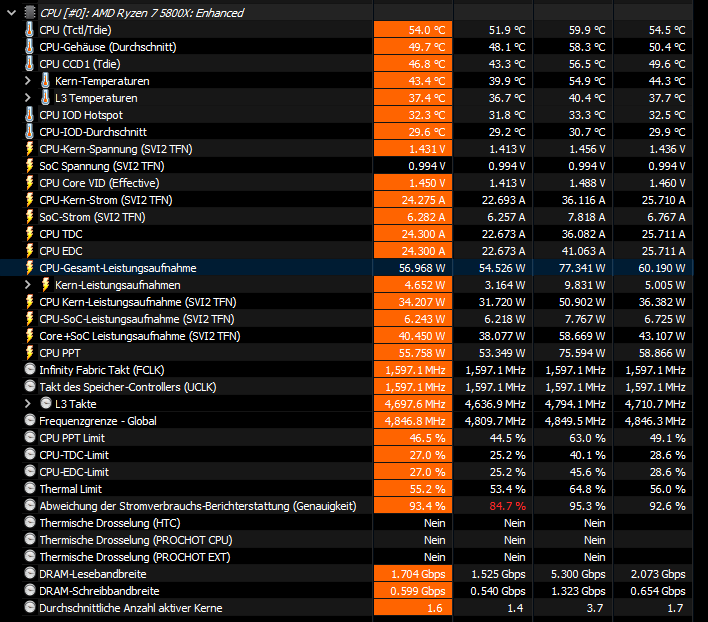Click clock icon beside Infinity Fabric Takt (FCLK)
The image size is (708, 622).
30,370
